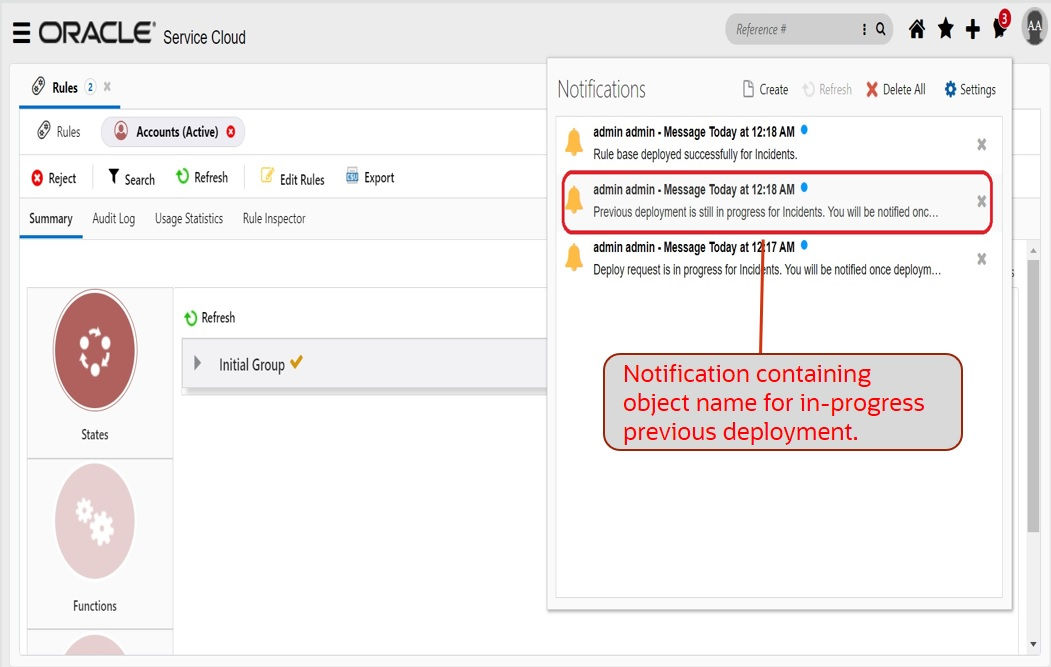1051x667 pixels.
Task: Click the plus create icon
Action: (972, 30)
